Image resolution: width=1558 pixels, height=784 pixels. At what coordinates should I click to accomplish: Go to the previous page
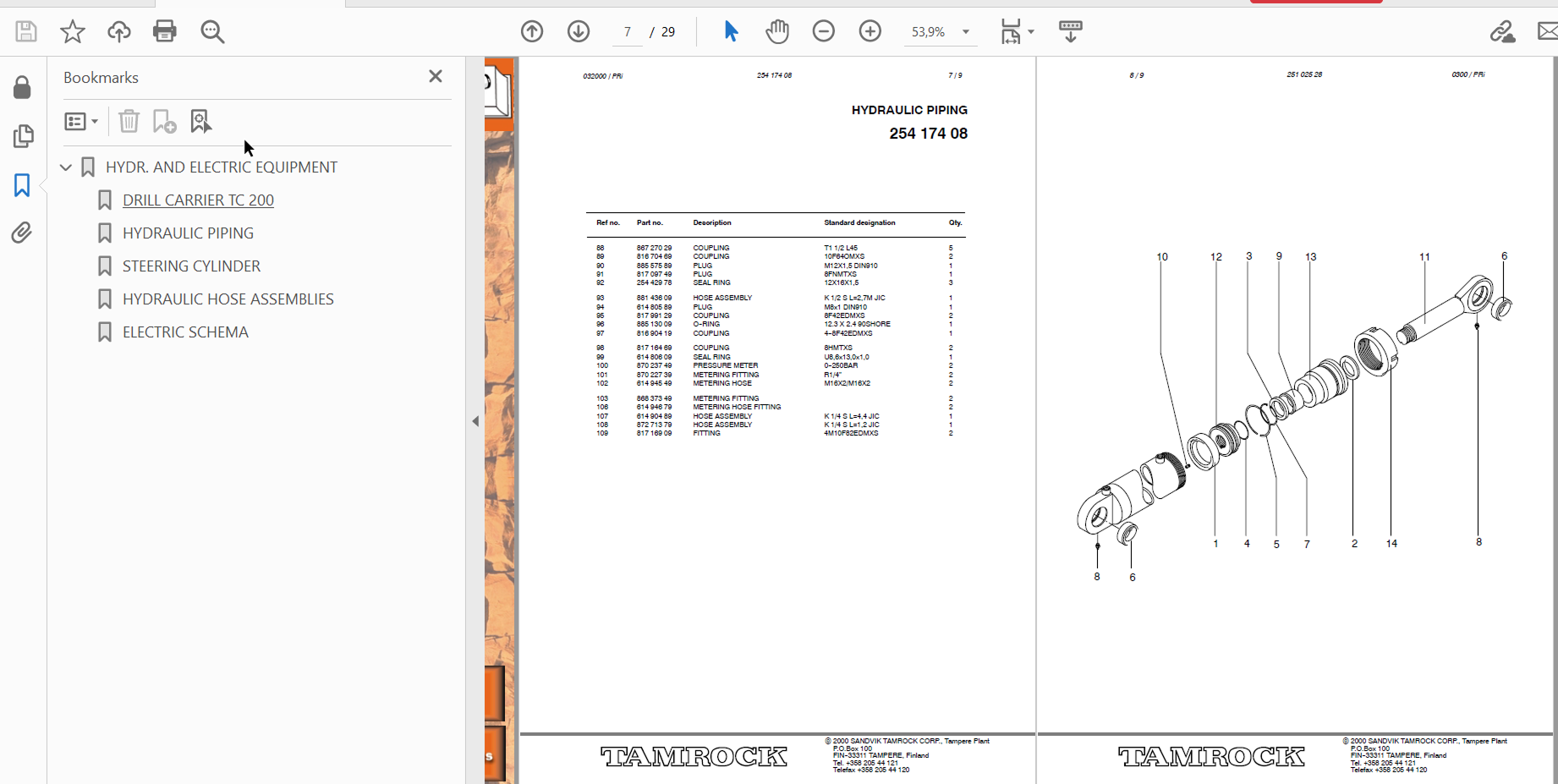532,32
